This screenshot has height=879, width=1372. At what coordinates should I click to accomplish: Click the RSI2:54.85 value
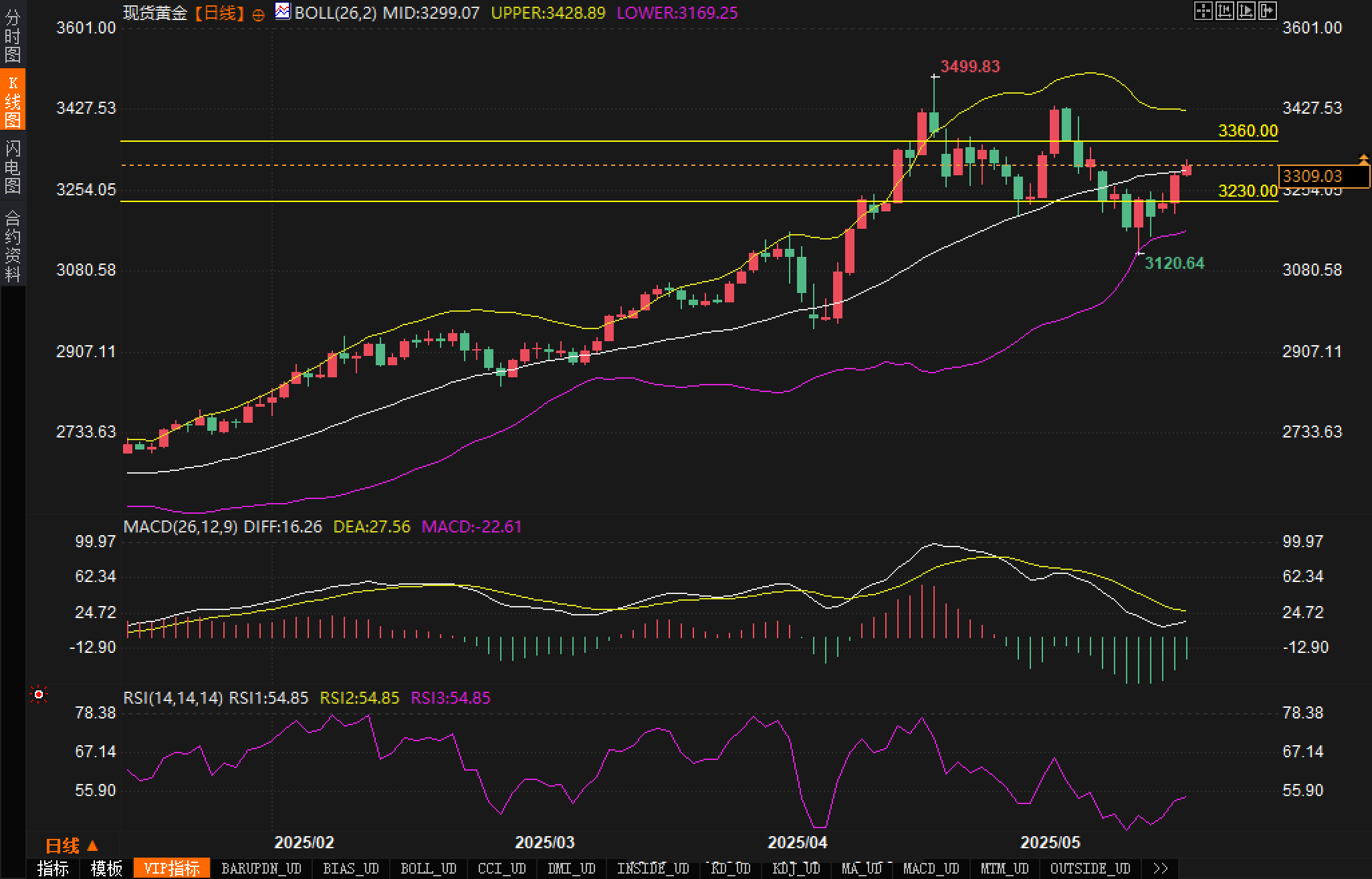coord(360,698)
